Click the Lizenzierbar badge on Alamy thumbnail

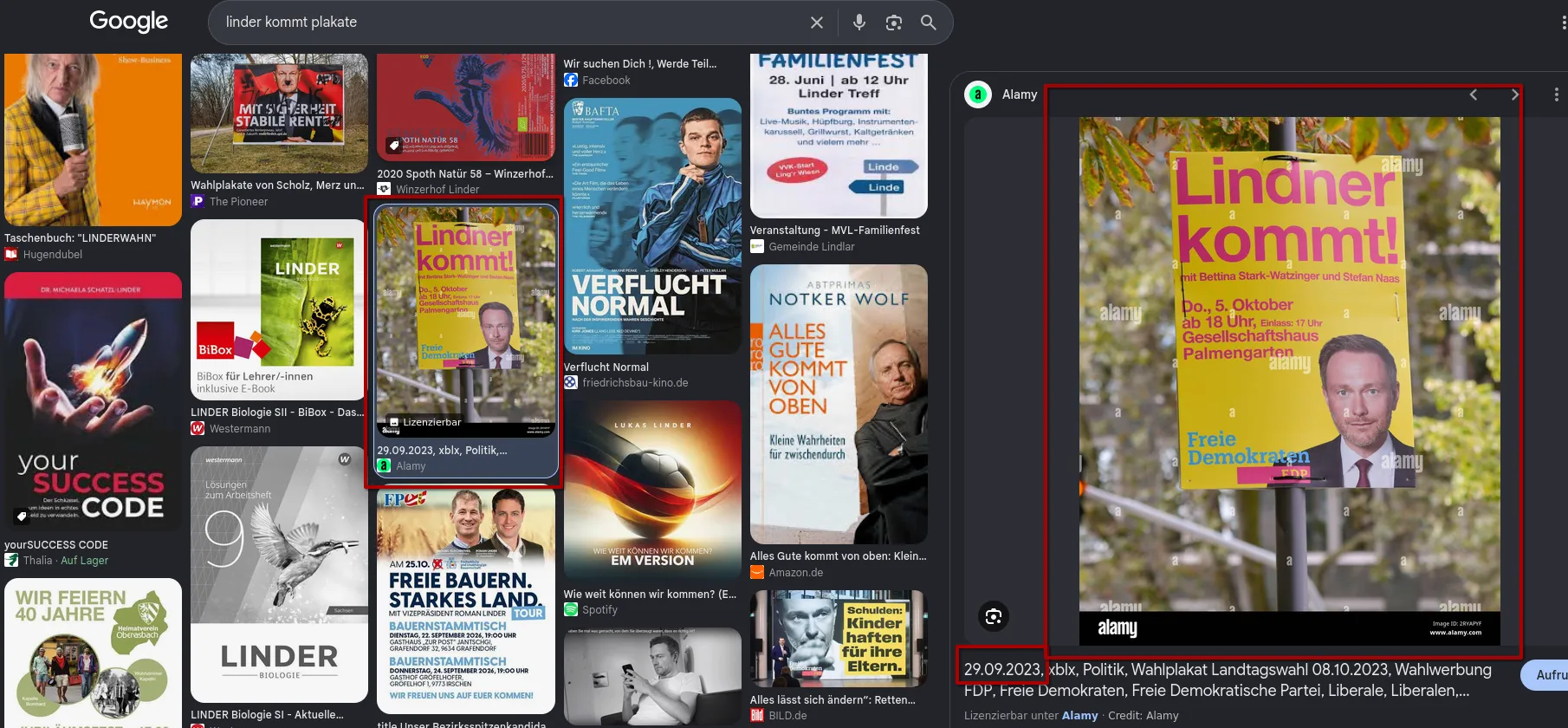[x=424, y=422]
